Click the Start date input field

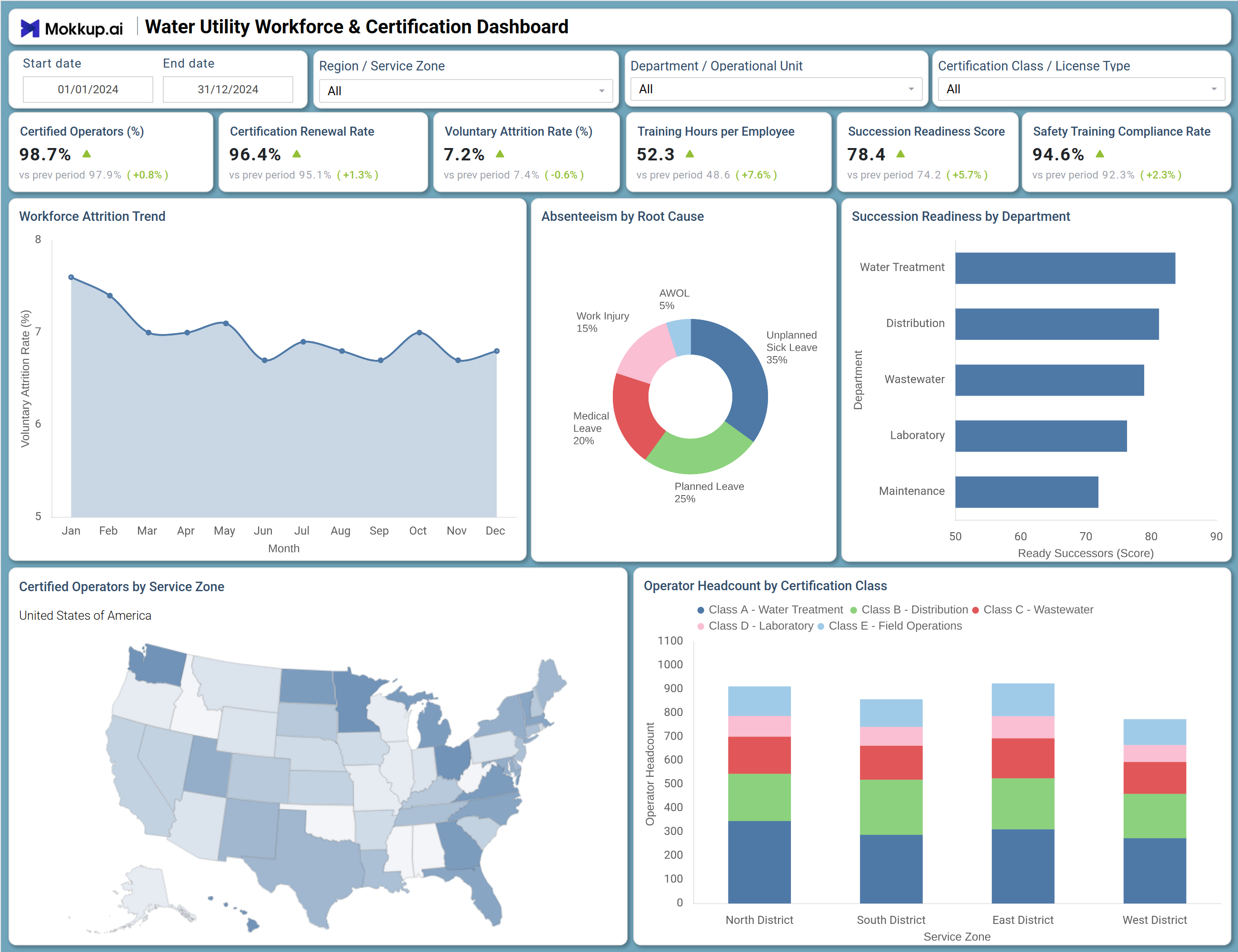pos(88,89)
